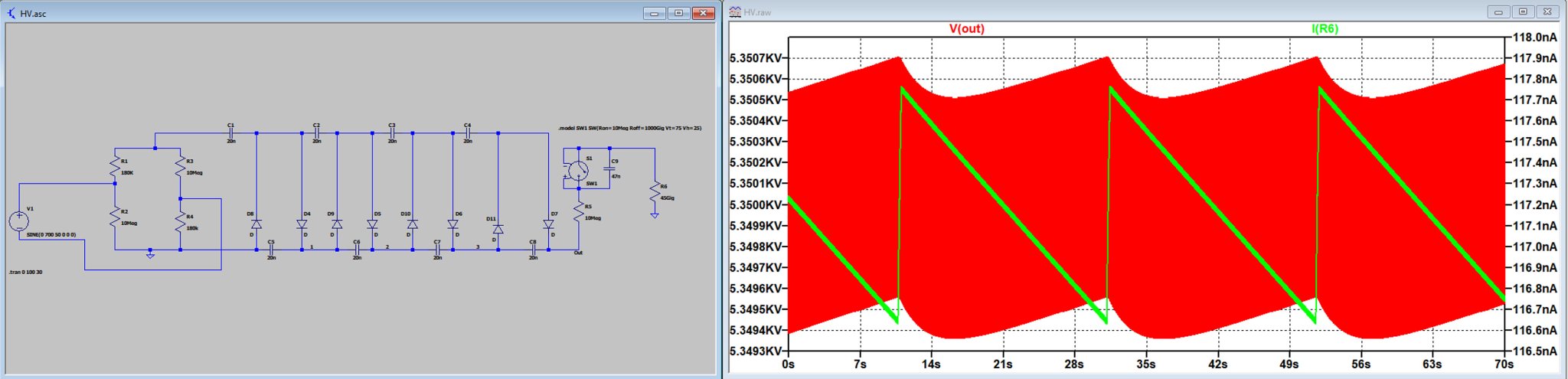Screen dimensions: 1568x379
Task: Maximize the HV.raw waveform window
Action: [x=1523, y=11]
